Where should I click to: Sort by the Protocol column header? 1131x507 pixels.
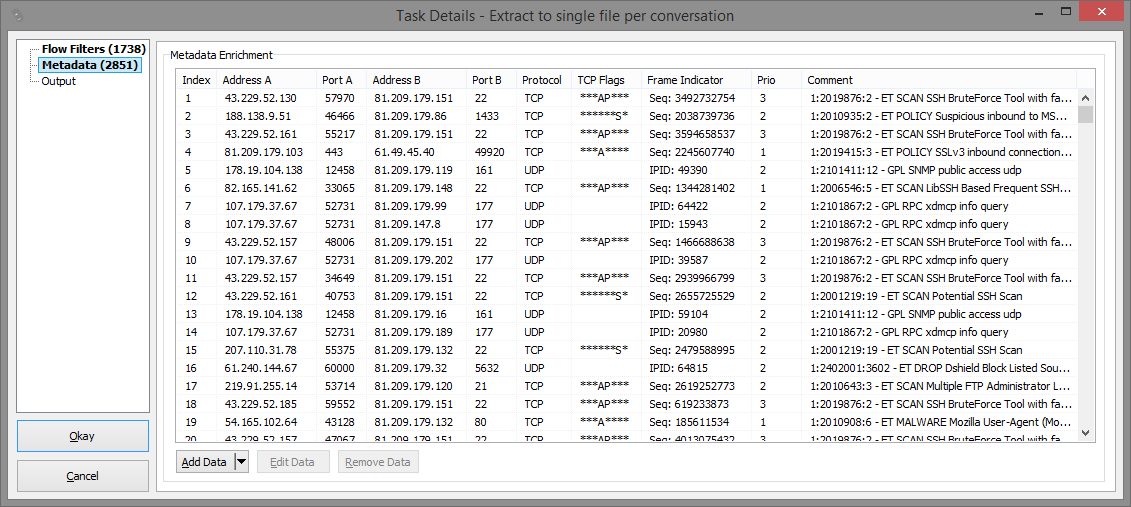[541, 80]
